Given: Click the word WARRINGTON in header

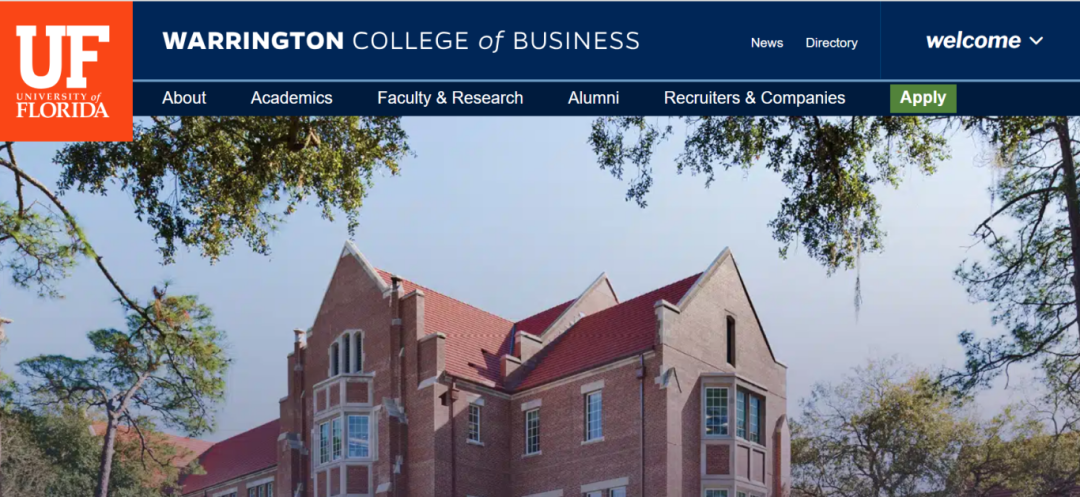Looking at the screenshot, I should 253,41.
